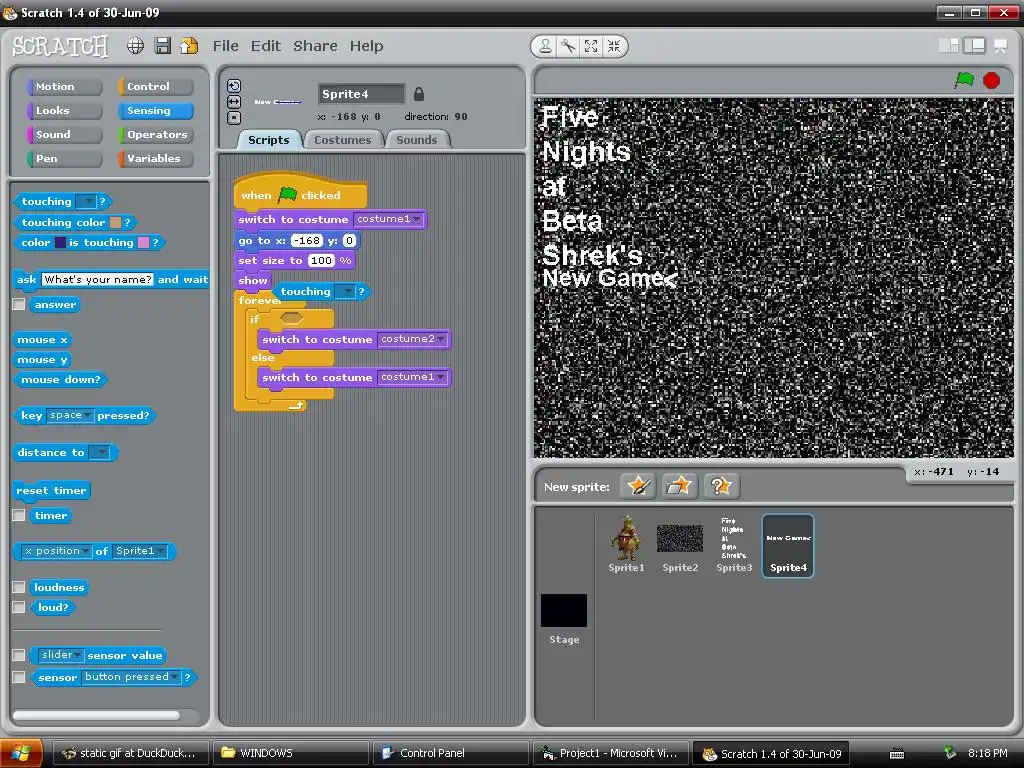1024x768 pixels.
Task: Select Sprite1 thumbnail
Action: 626,544
